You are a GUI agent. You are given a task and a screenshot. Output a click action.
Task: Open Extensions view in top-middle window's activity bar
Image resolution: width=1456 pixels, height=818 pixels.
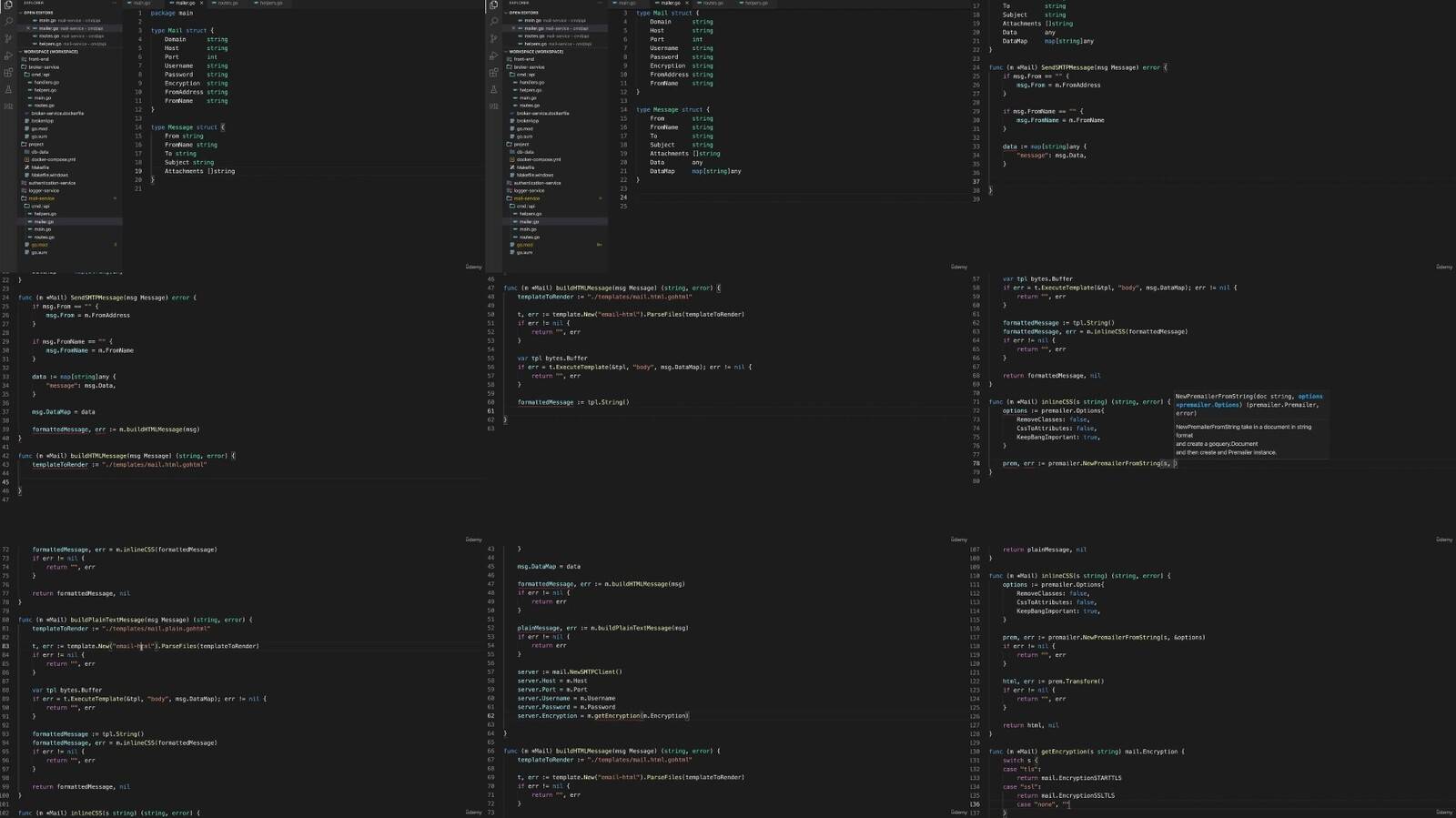pyautogui.click(x=493, y=73)
